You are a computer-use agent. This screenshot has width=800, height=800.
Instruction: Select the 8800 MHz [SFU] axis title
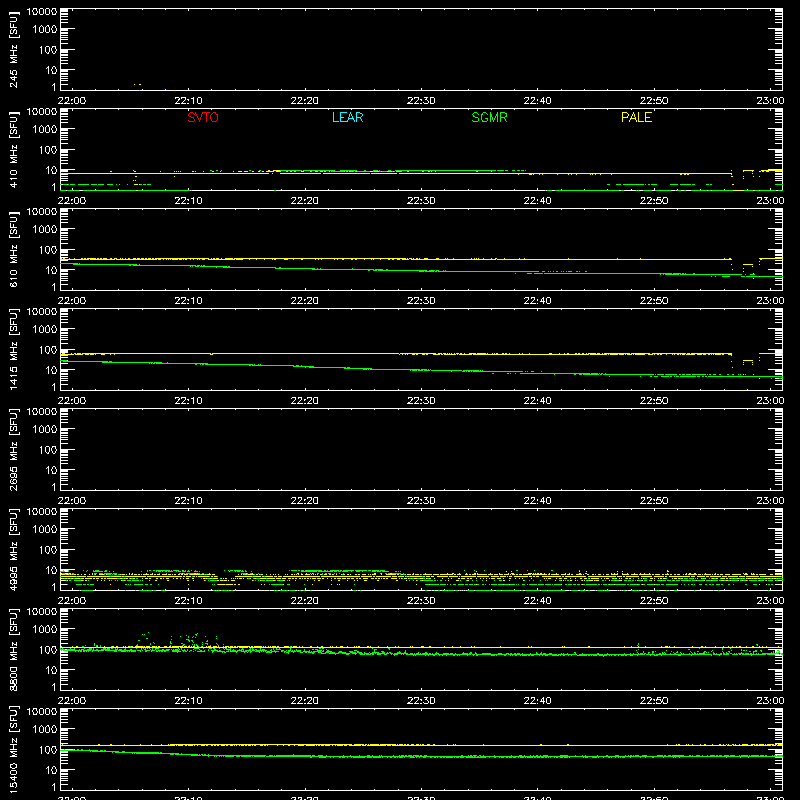[13, 649]
